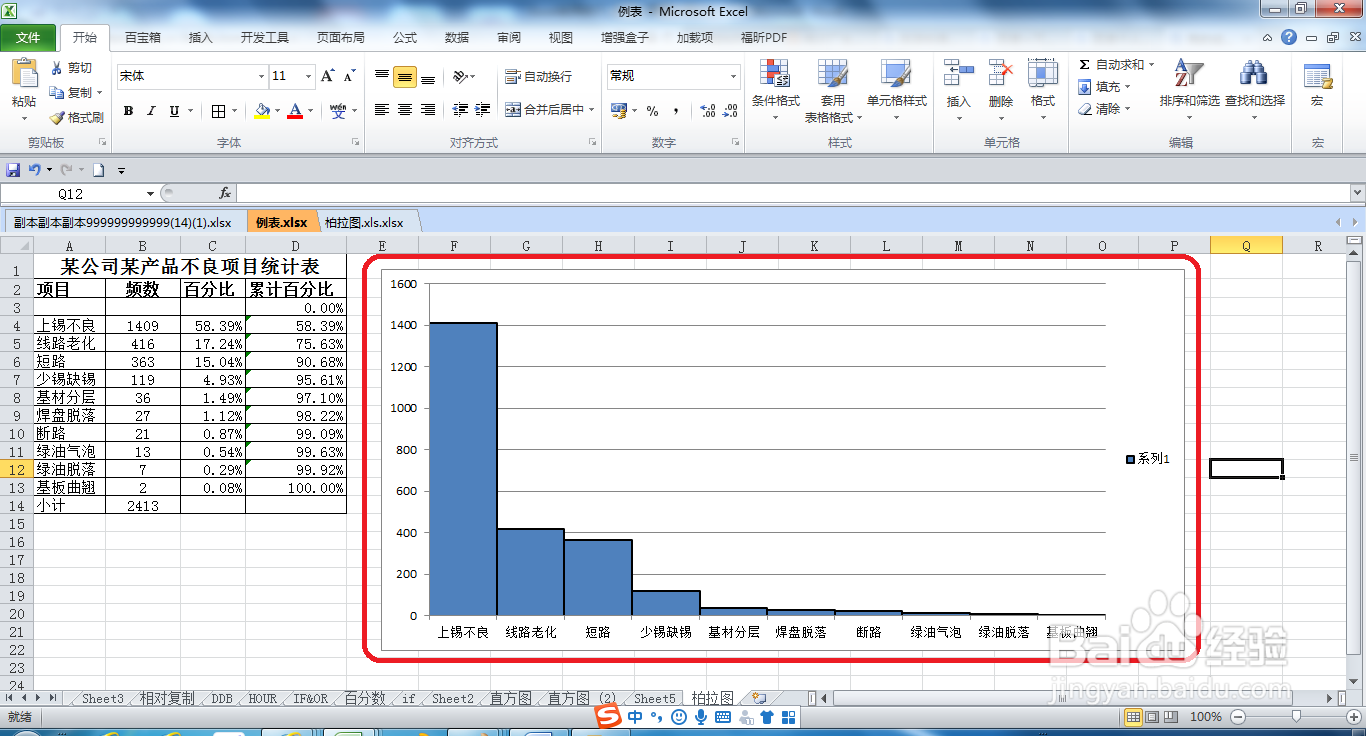Viewport: 1366px width, 736px height.
Task: Click the Cut scissors icon
Action: point(57,68)
